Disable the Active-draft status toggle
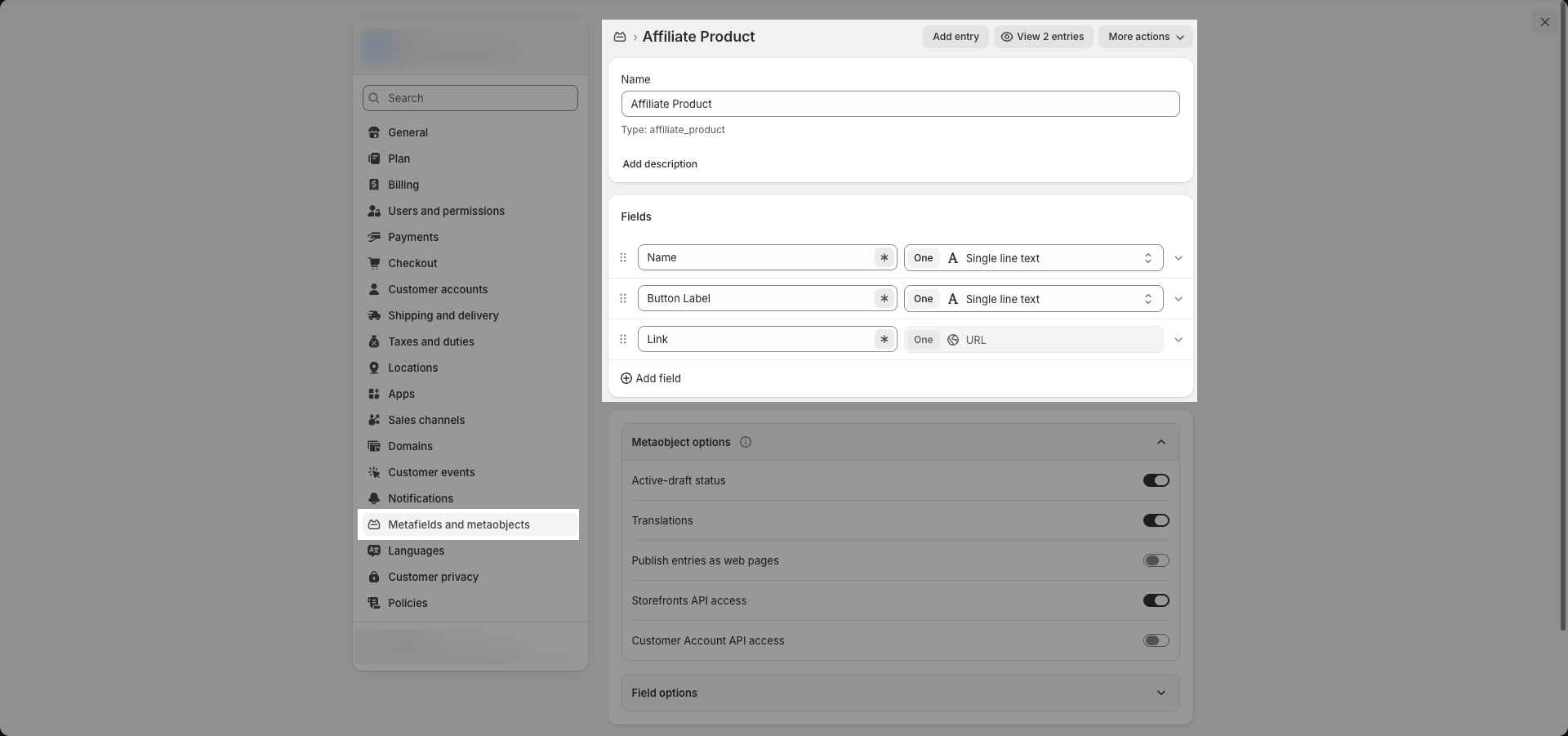Image resolution: width=1568 pixels, height=736 pixels. [1156, 480]
